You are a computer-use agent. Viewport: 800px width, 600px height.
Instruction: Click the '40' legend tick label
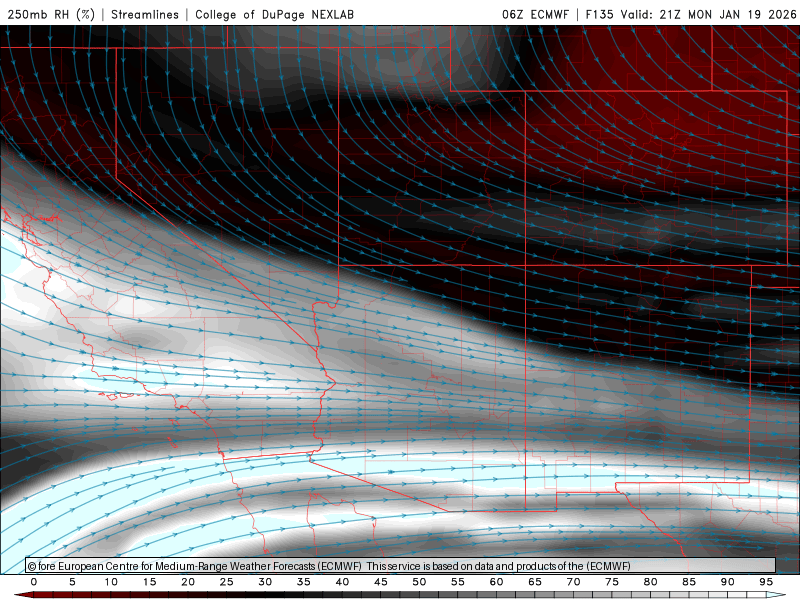click(x=342, y=582)
